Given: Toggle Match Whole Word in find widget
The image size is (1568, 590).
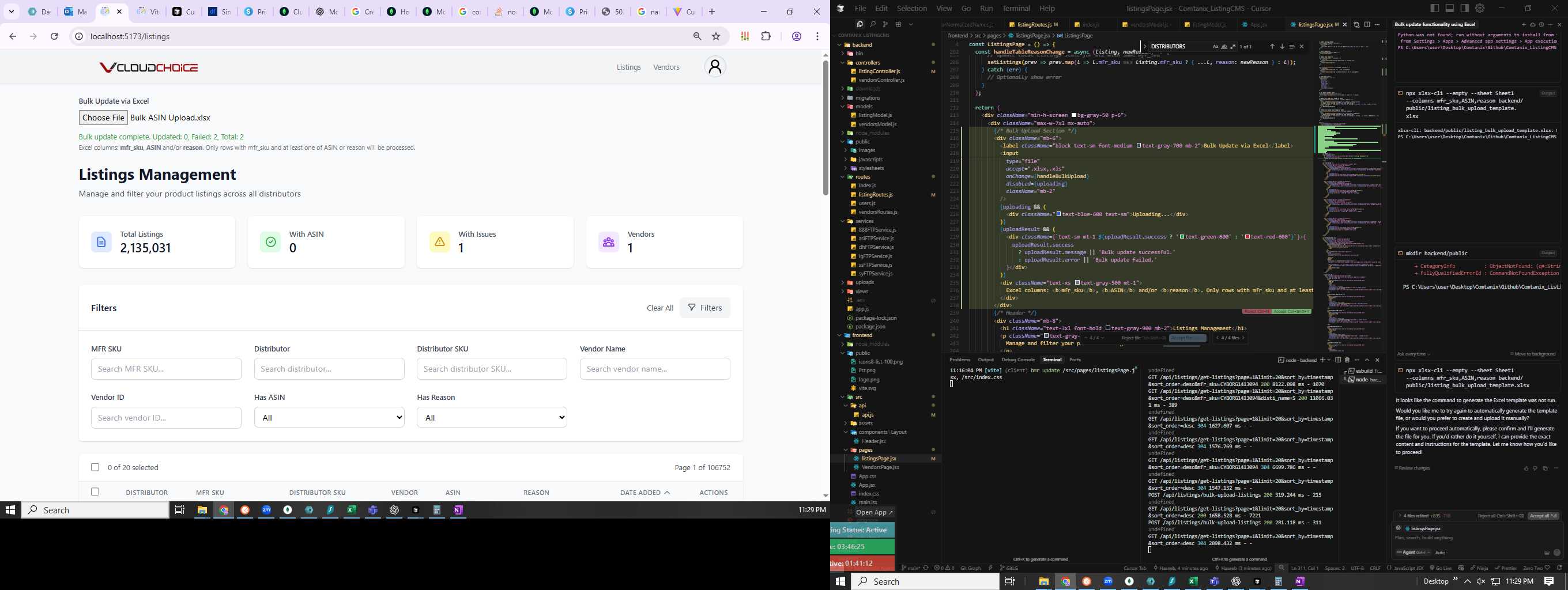Looking at the screenshot, I should pyautogui.click(x=1224, y=46).
